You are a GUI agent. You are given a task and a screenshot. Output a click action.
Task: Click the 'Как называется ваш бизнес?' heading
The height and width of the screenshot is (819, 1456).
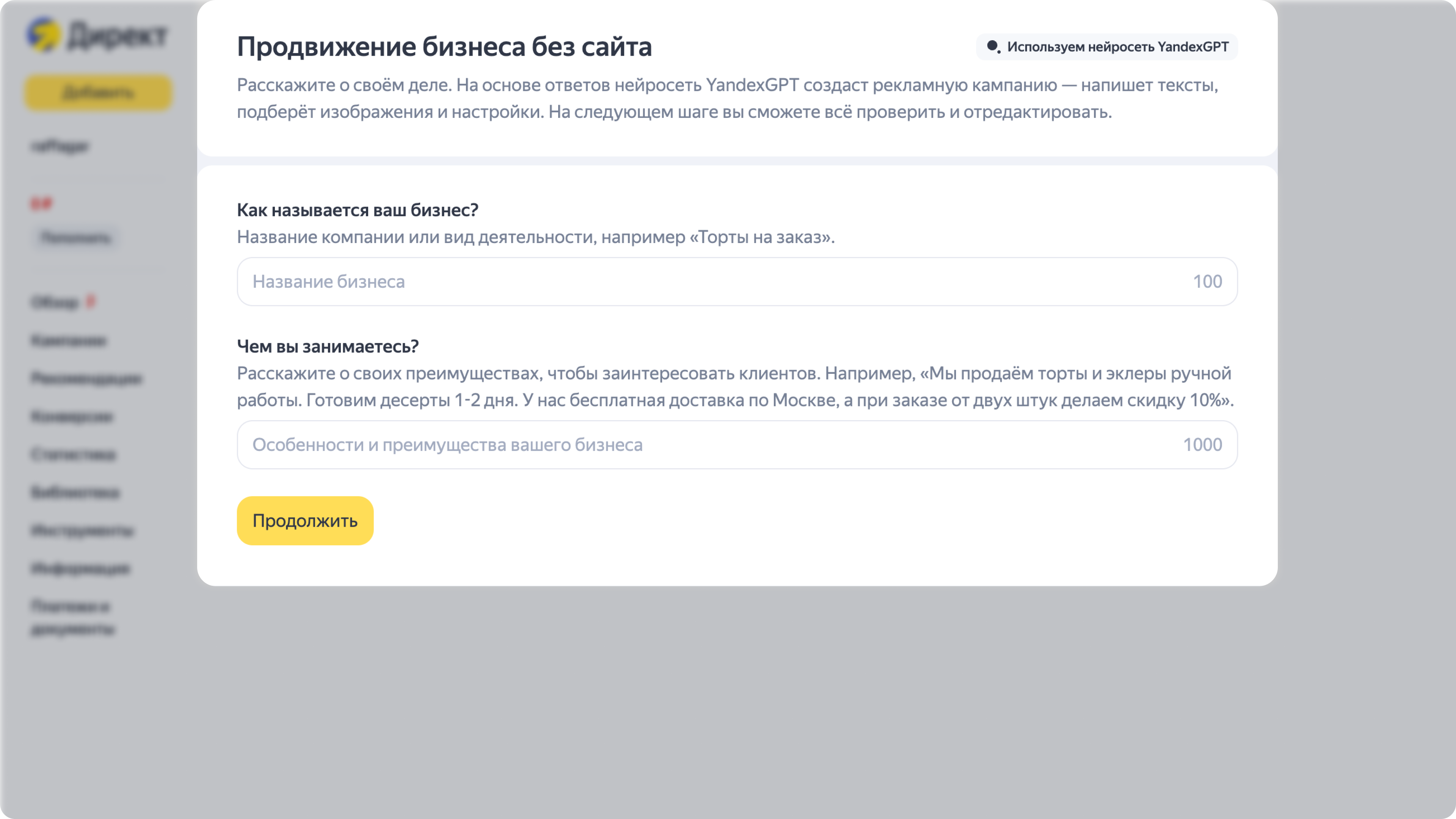[x=357, y=210]
